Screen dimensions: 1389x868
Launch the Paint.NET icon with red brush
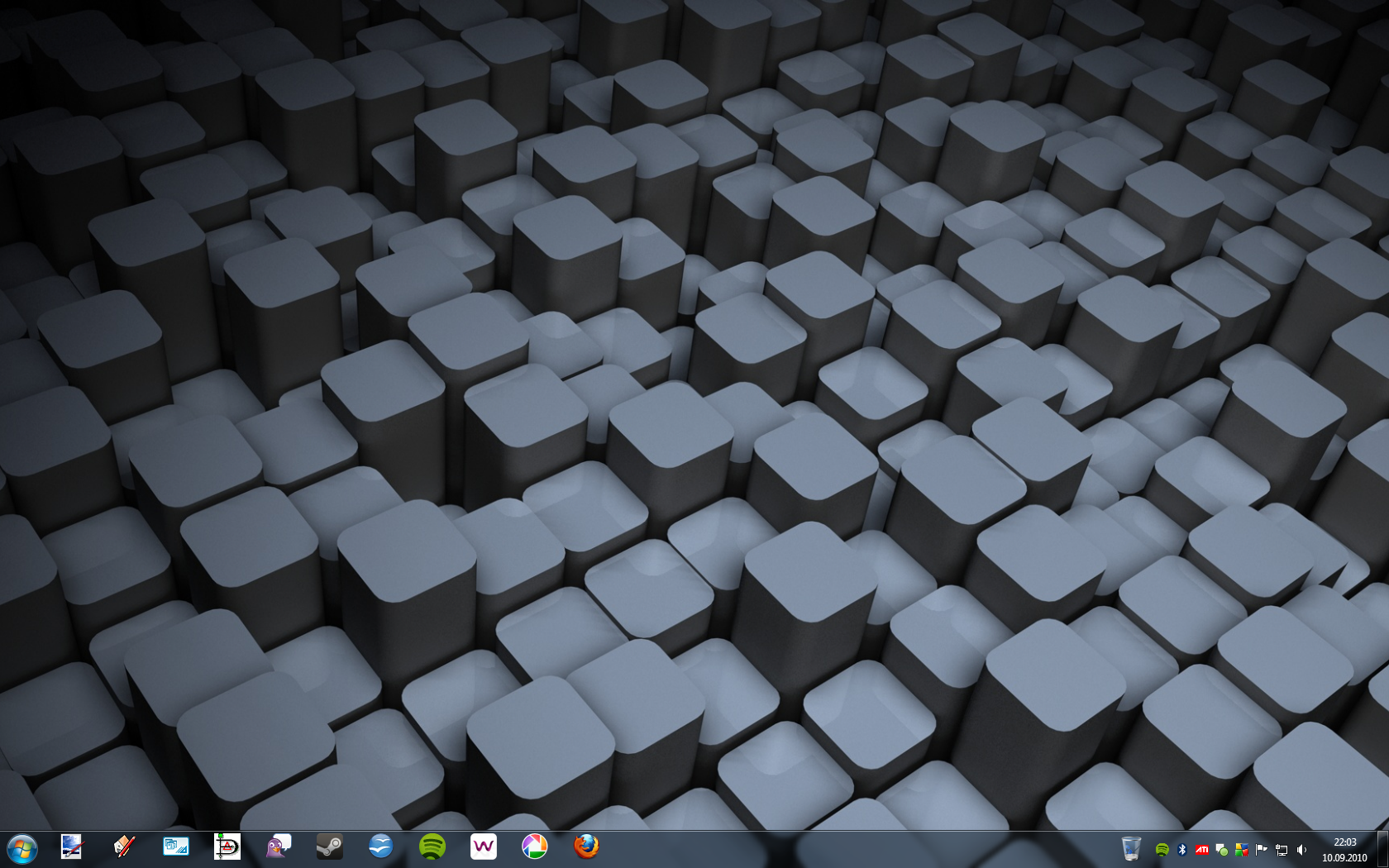coord(72,847)
